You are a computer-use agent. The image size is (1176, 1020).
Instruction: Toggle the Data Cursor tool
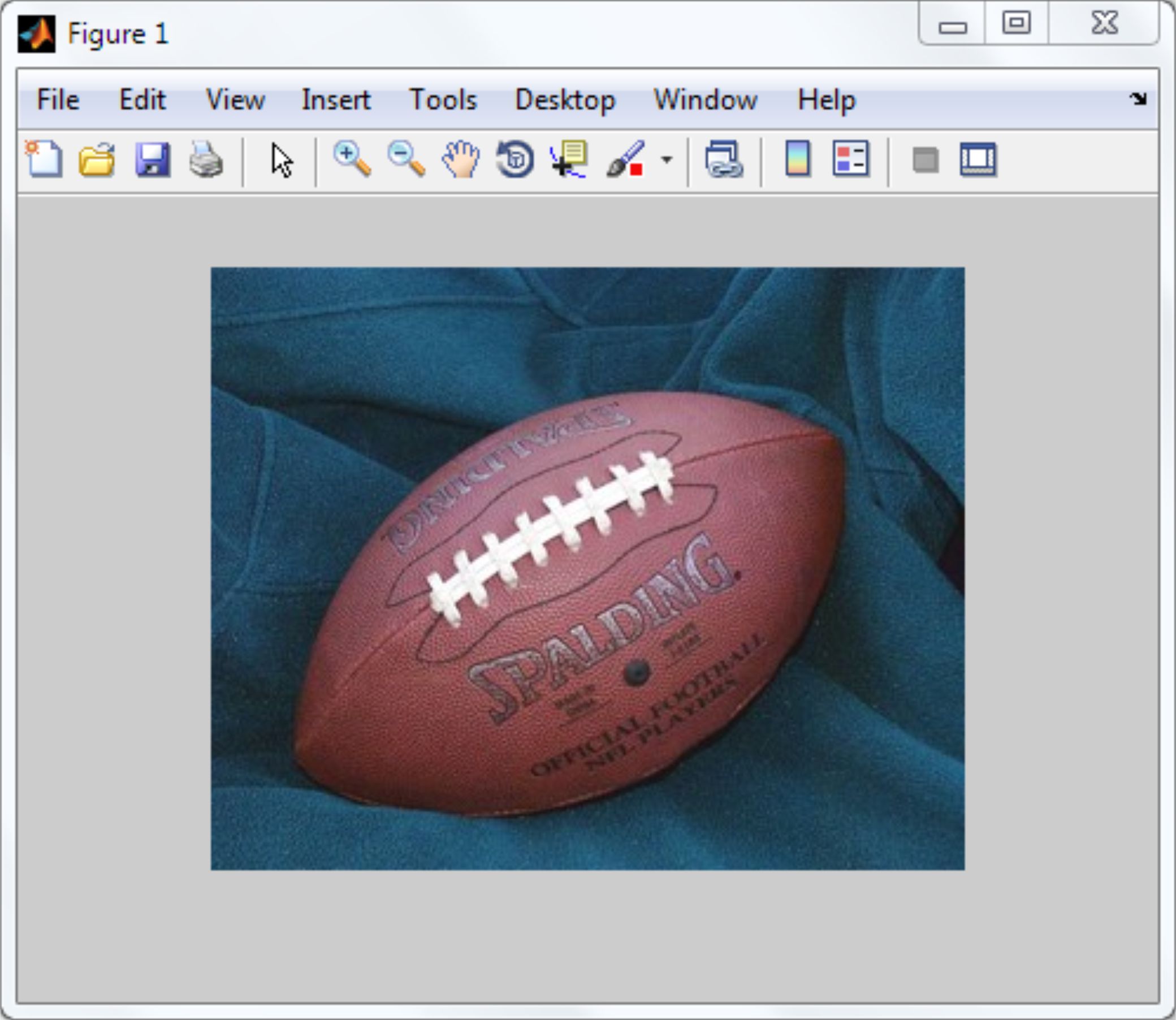pos(569,159)
